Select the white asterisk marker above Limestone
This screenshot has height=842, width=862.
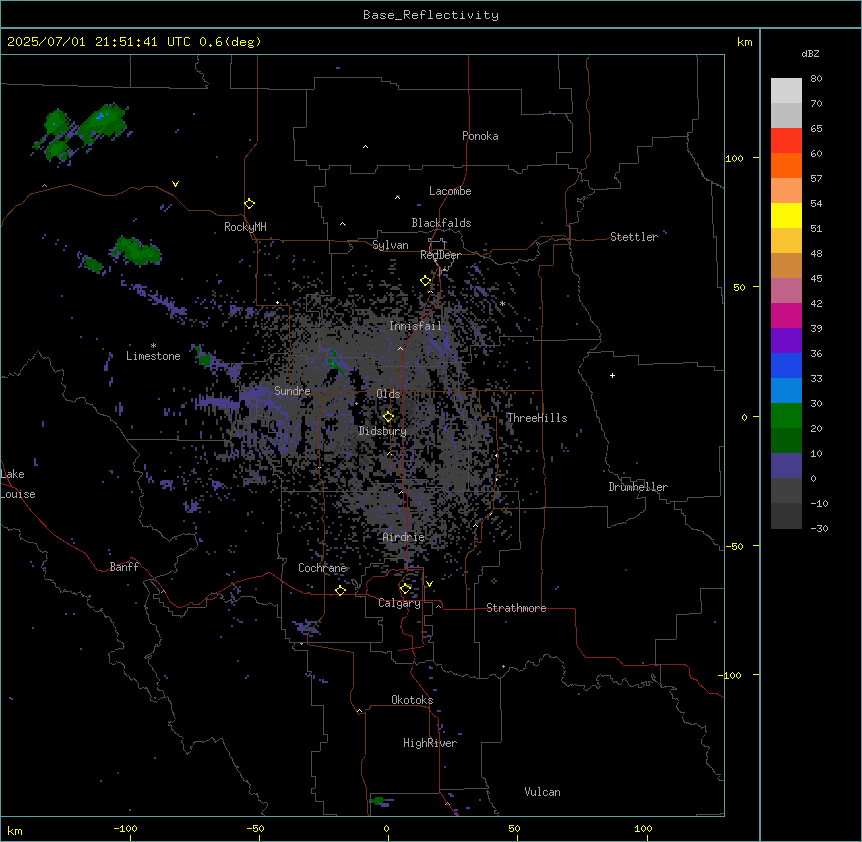(x=153, y=346)
